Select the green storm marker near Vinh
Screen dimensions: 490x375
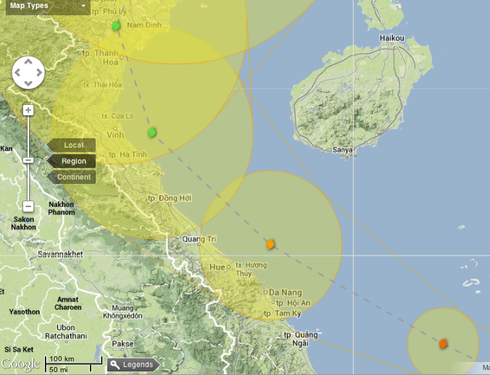[152, 132]
